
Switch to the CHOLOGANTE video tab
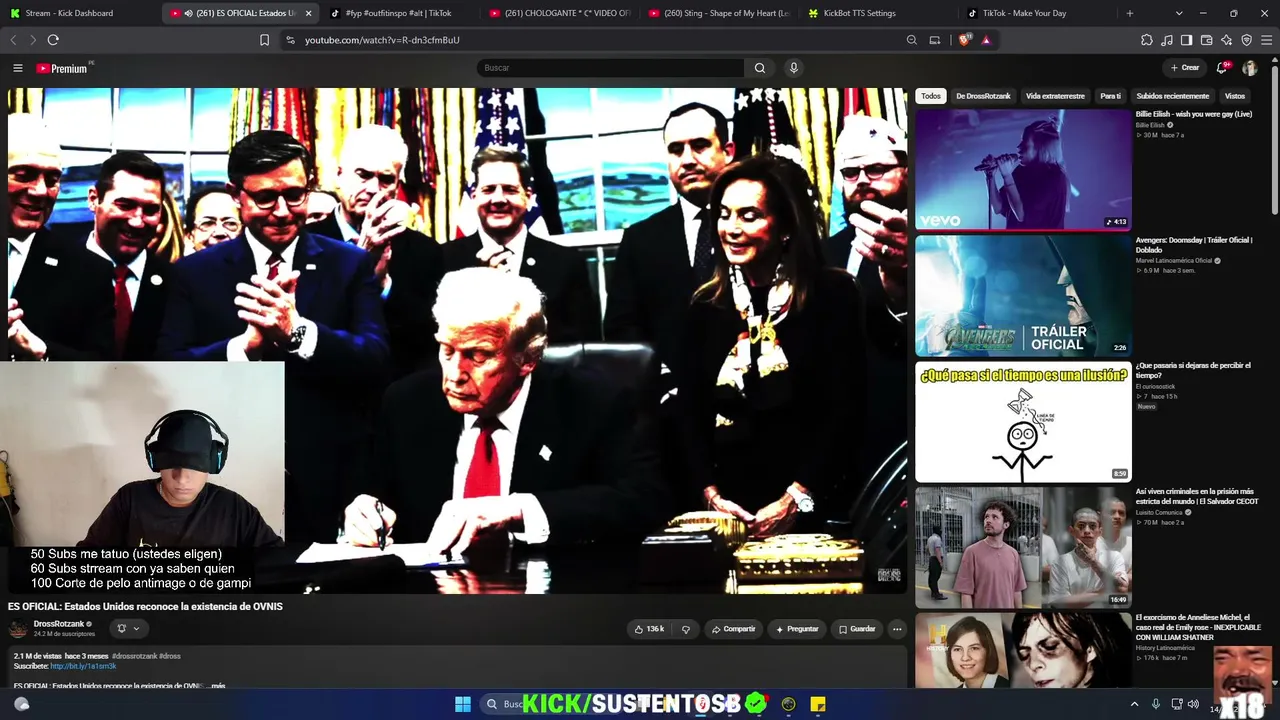(559, 13)
